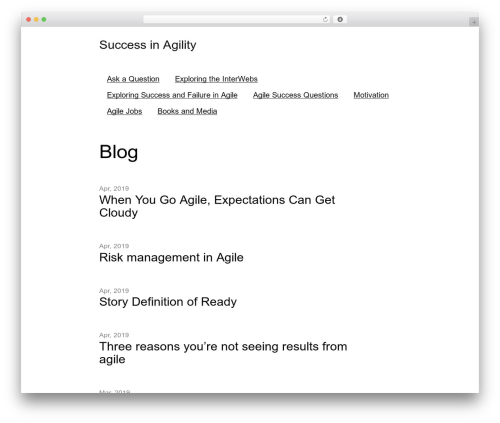
Task: Open When You Go Agile, Expectations post
Action: click(217, 206)
